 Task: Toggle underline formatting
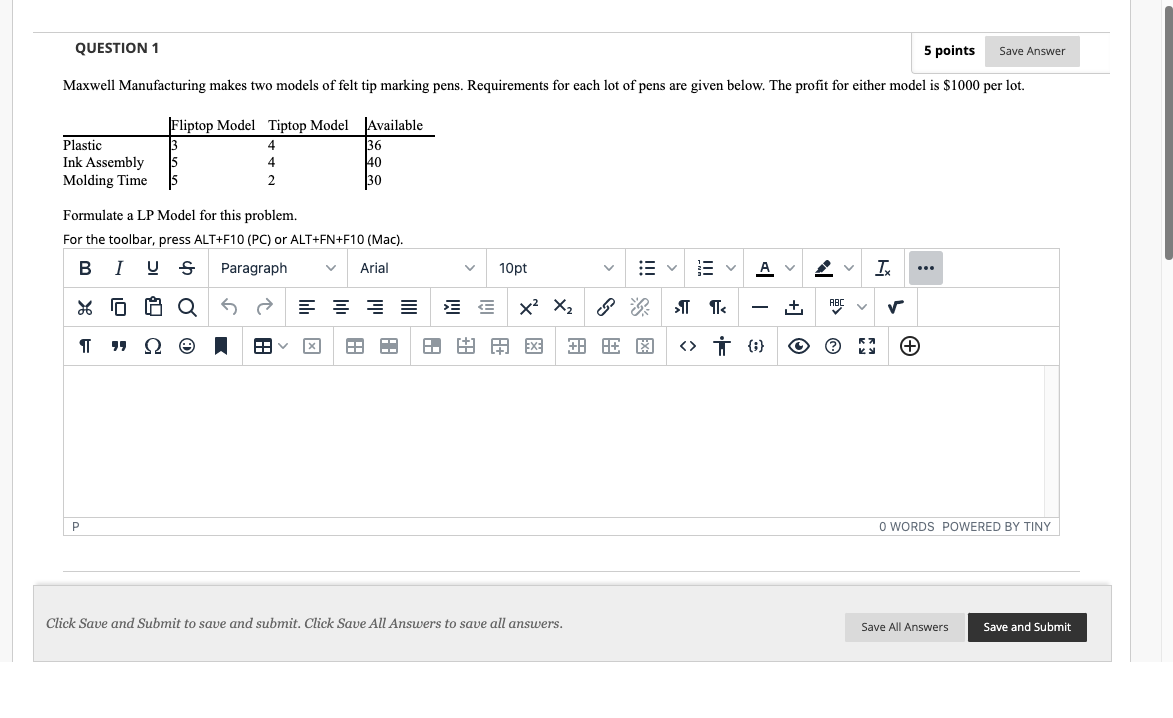153,268
